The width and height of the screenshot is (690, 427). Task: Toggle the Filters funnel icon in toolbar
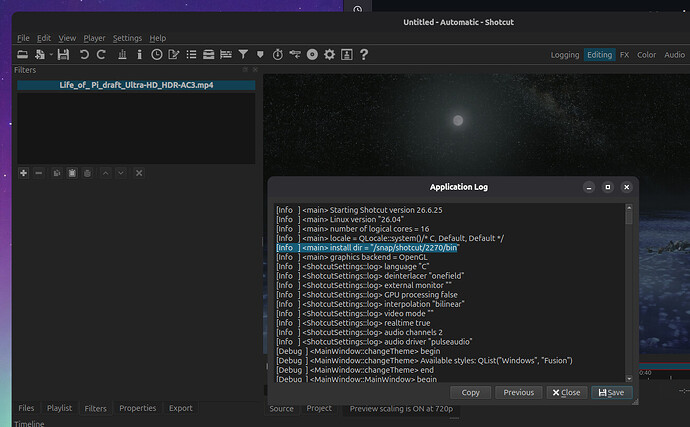tap(243, 55)
